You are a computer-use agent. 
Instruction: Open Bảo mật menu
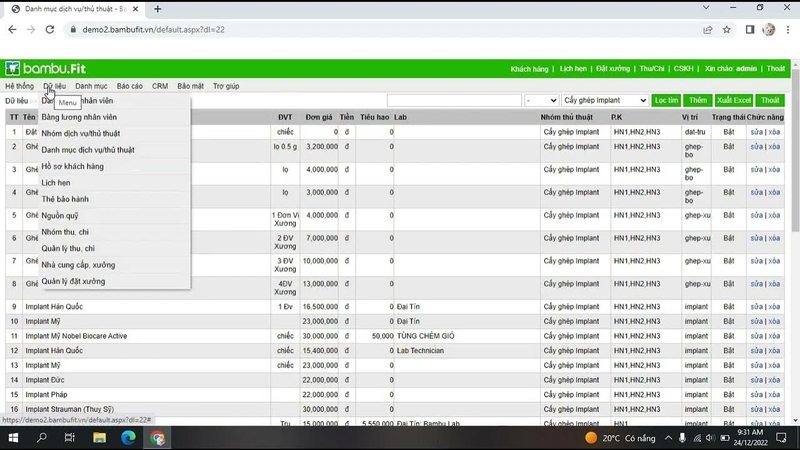click(190, 86)
